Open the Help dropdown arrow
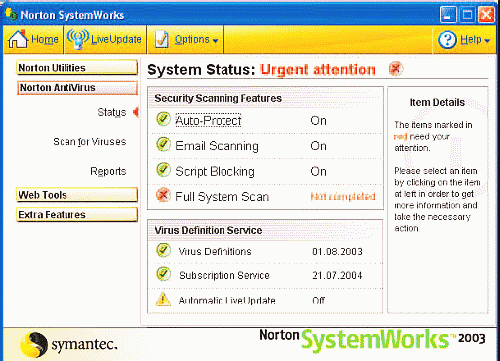 (487, 41)
